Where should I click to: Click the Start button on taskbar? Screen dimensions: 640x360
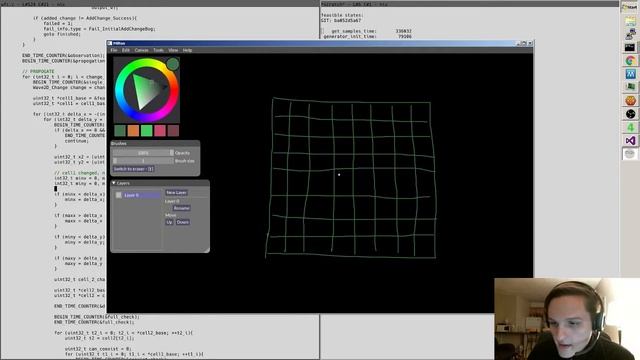click(x=630, y=7)
